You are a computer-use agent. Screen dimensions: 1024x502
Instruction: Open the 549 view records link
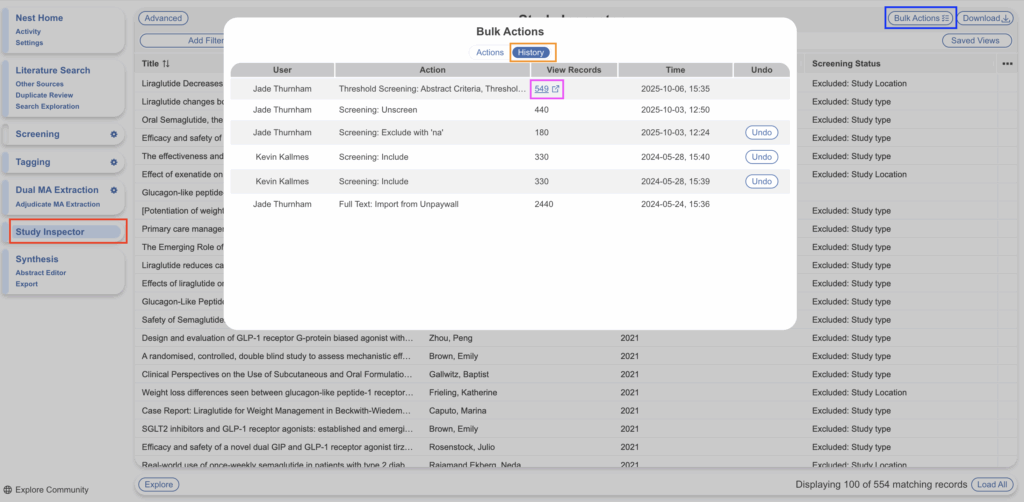tap(541, 89)
